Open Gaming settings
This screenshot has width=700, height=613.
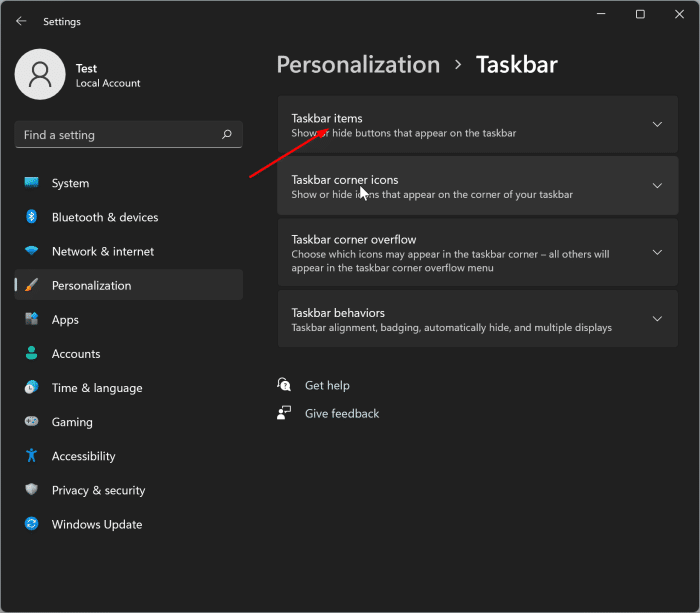(x=129, y=421)
